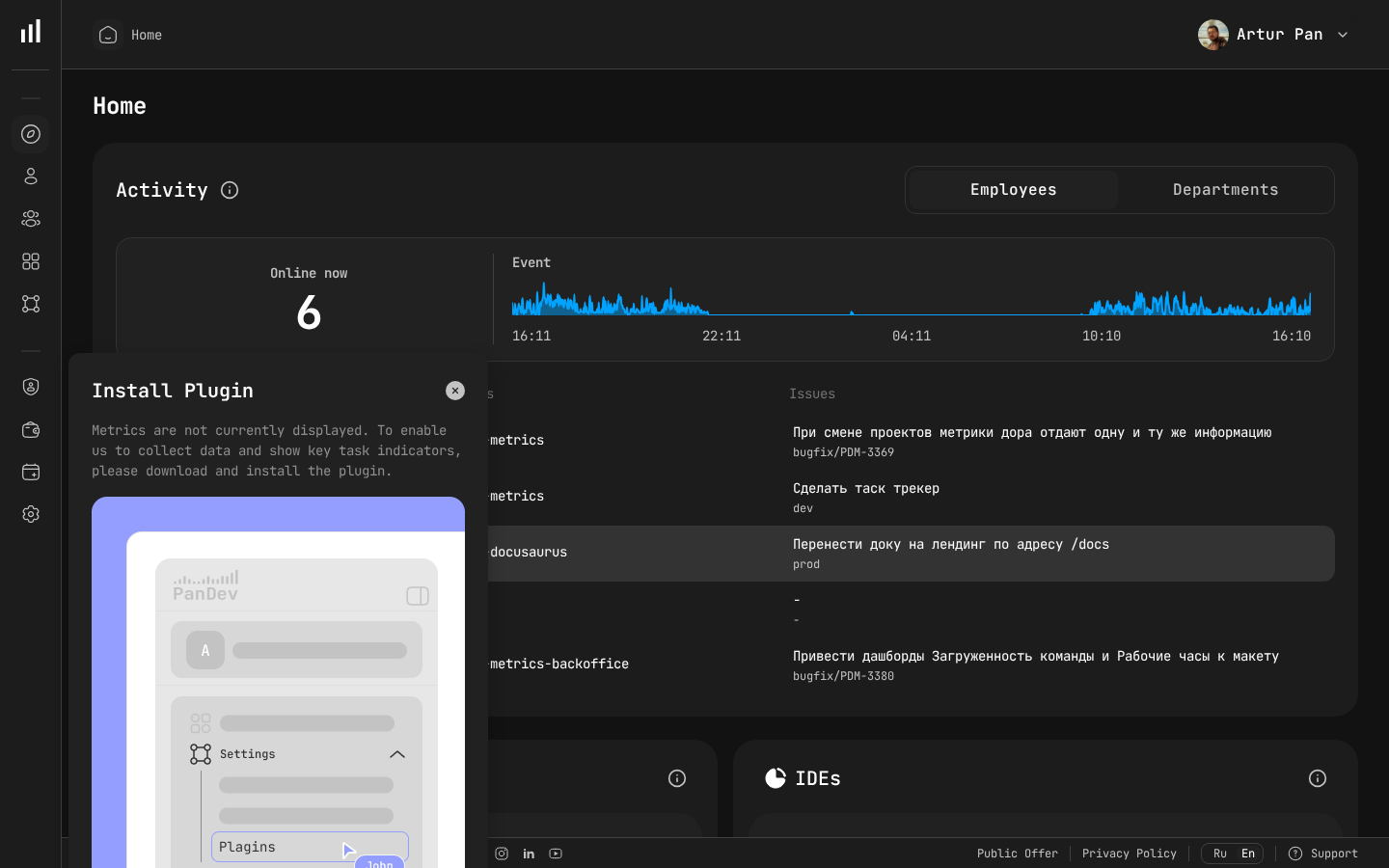Open the Privacy Policy link
The width and height of the screenshot is (1389, 868).
point(1130,854)
